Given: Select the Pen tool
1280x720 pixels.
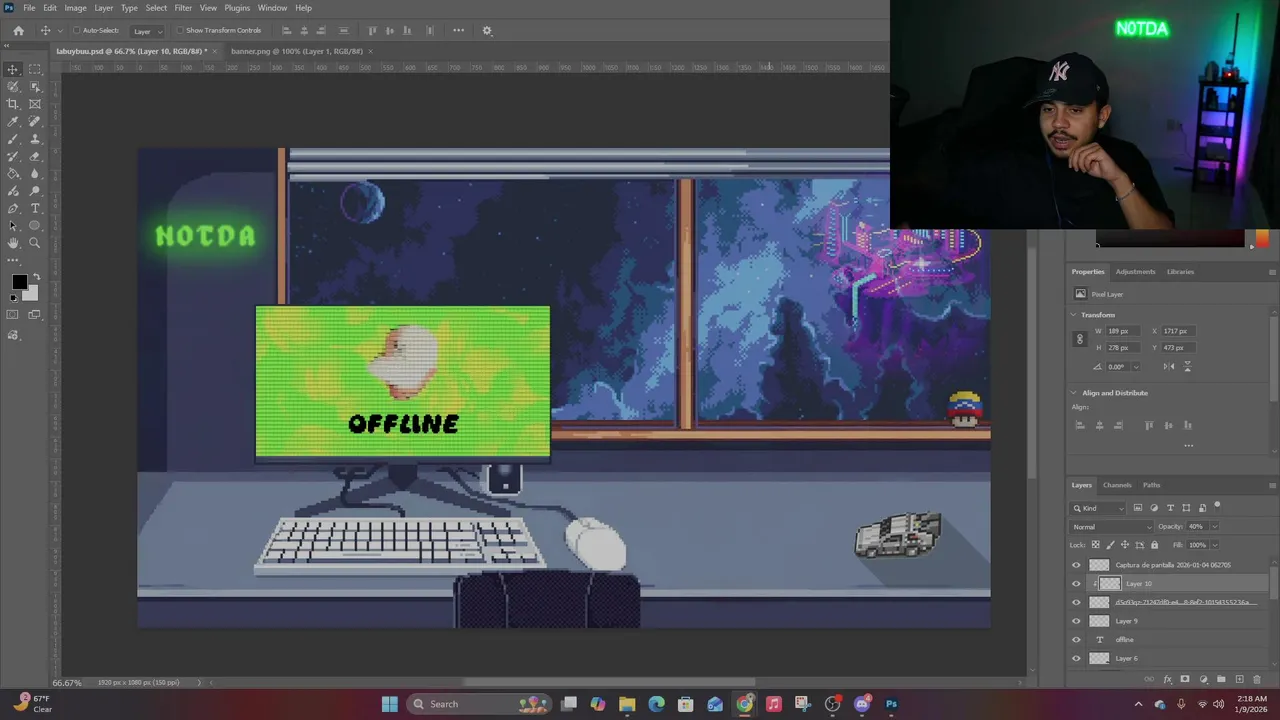Looking at the screenshot, I should pos(13,209).
